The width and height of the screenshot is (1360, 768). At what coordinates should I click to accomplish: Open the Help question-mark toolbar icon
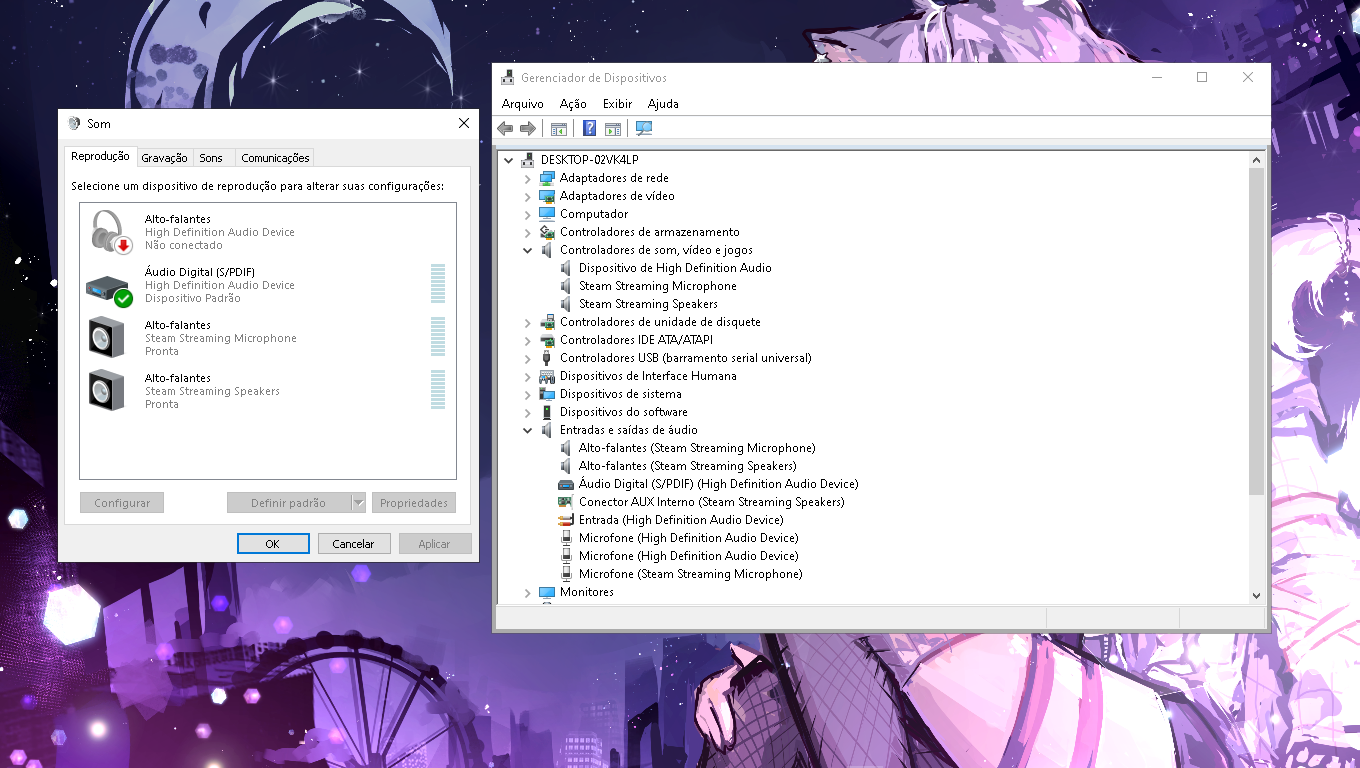pos(590,128)
